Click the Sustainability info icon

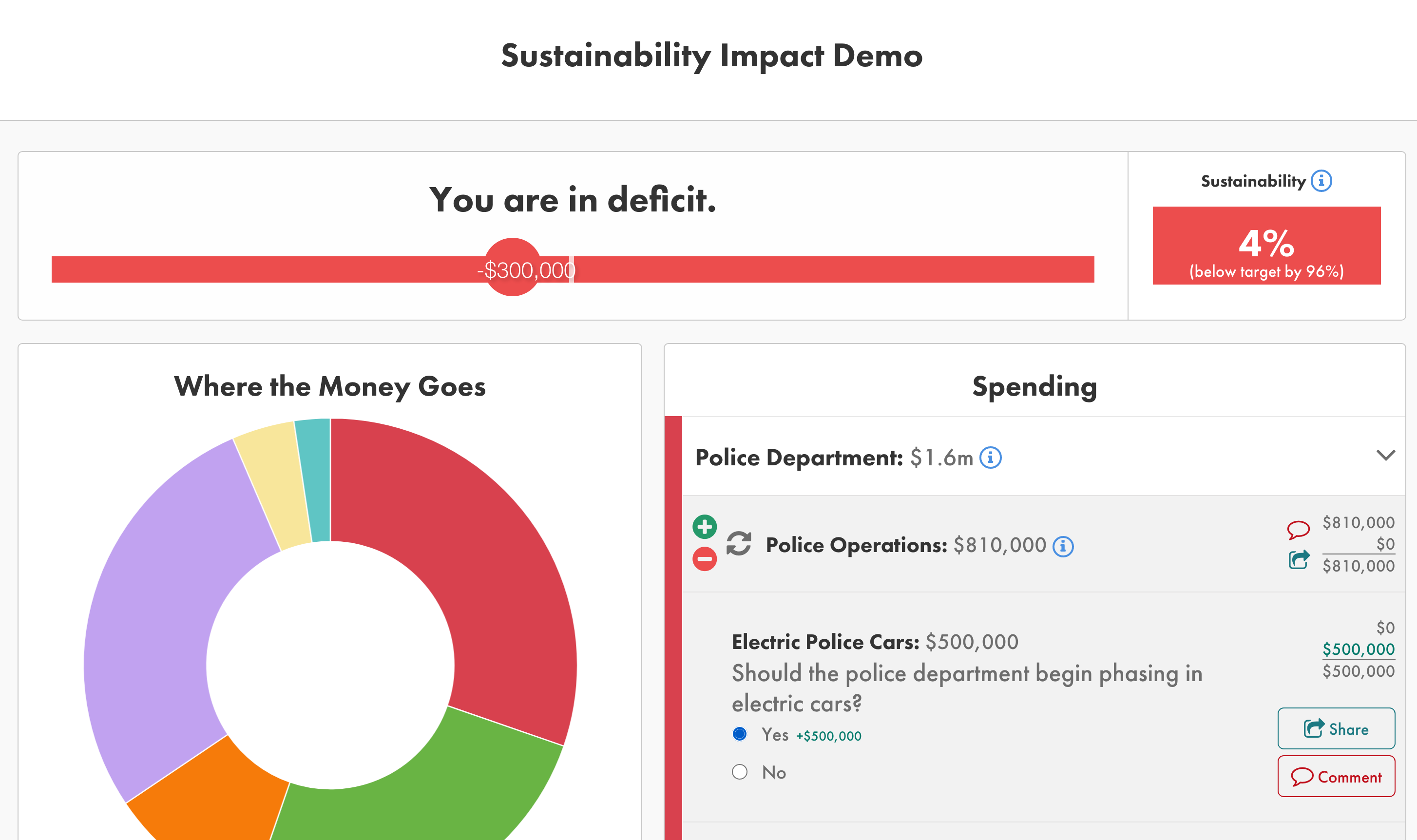pos(1321,181)
